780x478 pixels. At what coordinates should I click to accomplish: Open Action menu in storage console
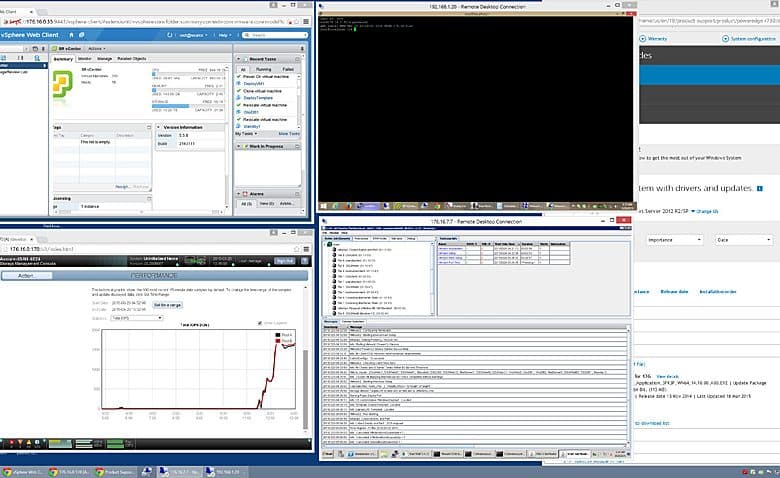point(26,276)
